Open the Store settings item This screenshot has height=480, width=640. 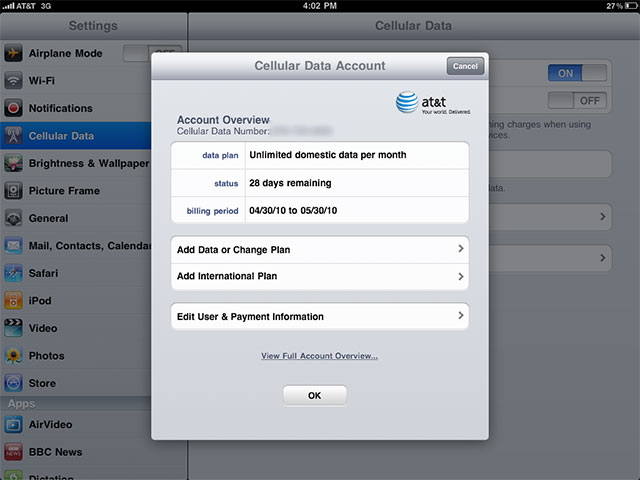(x=42, y=383)
